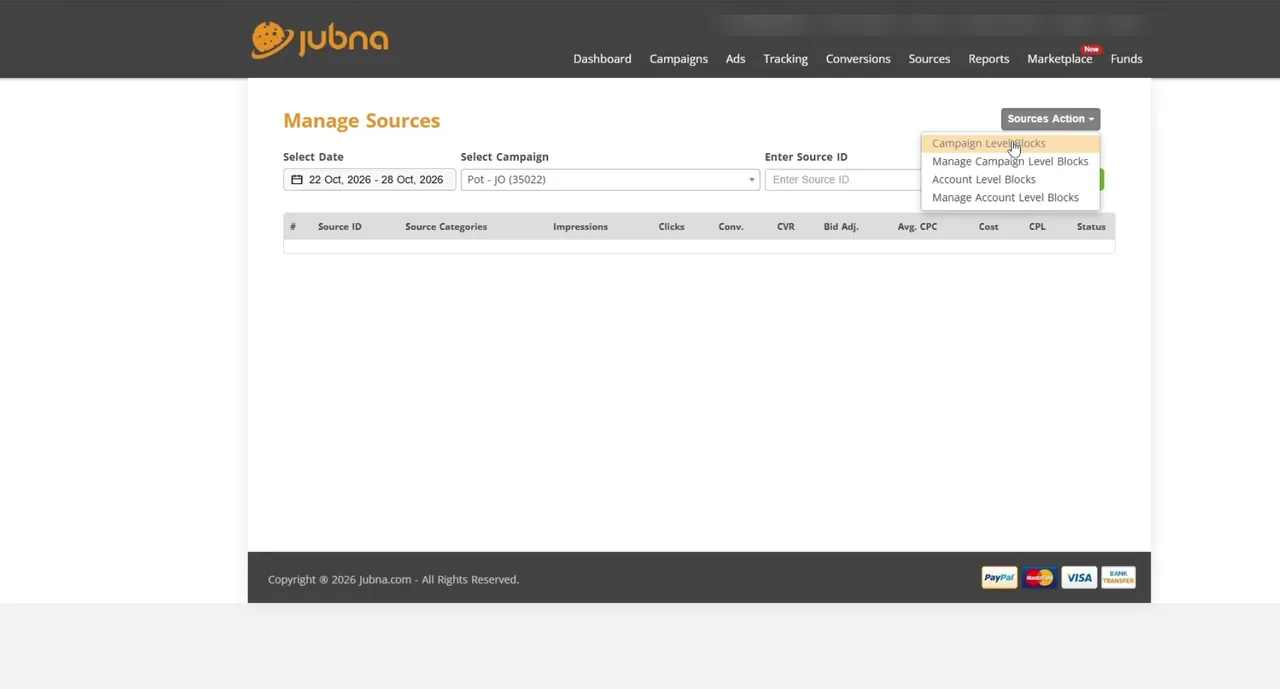Open the Reports section

pos(988,59)
